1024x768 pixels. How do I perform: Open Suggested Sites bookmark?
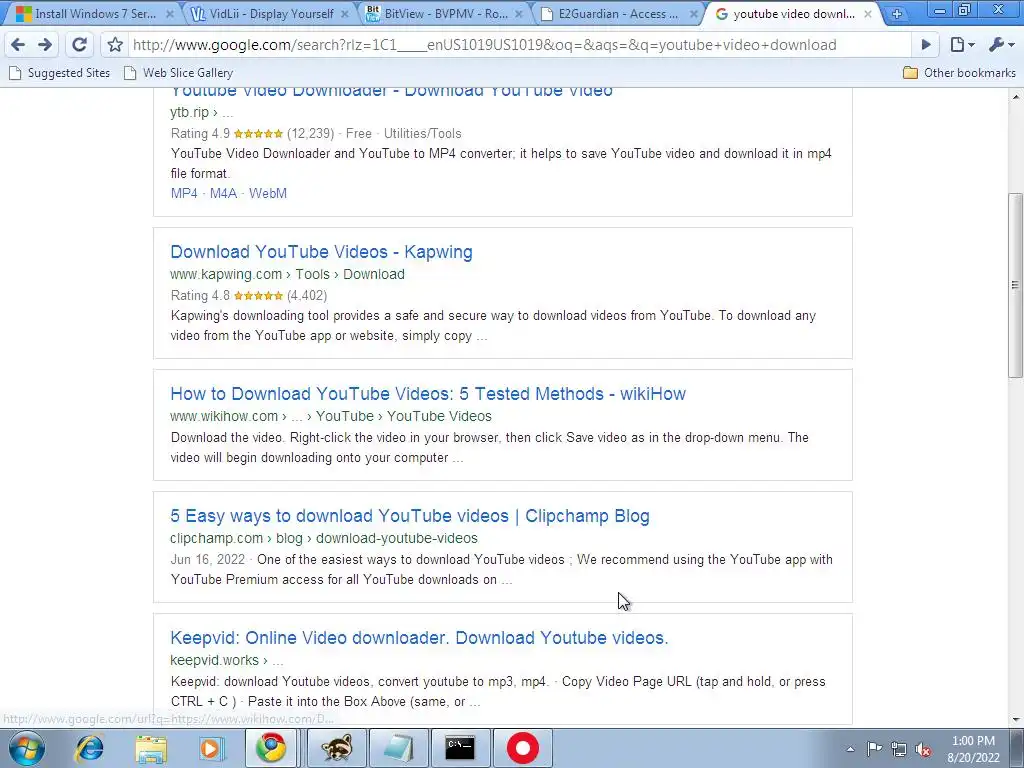coord(60,72)
